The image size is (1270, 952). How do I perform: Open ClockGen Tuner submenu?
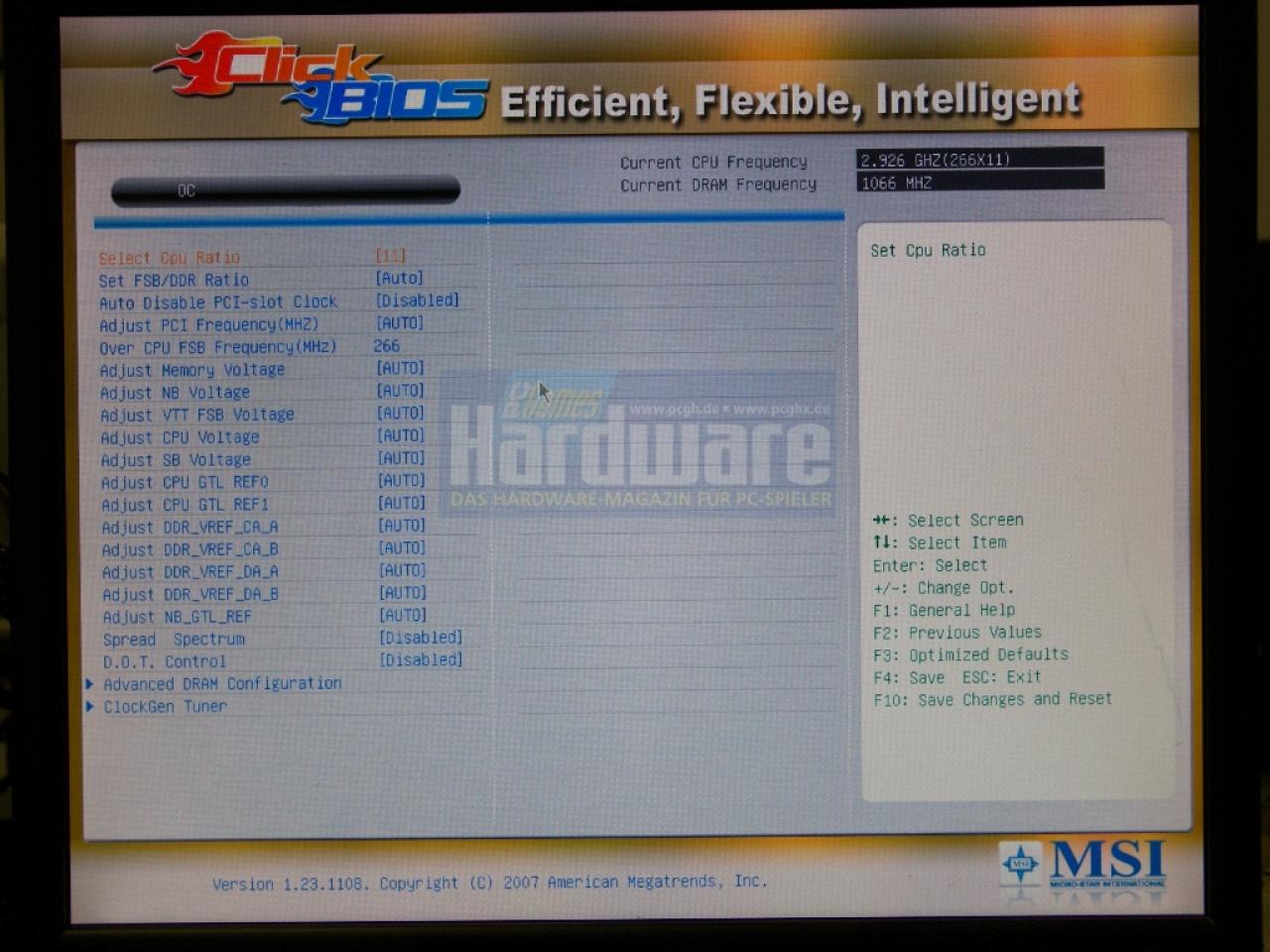(x=166, y=708)
